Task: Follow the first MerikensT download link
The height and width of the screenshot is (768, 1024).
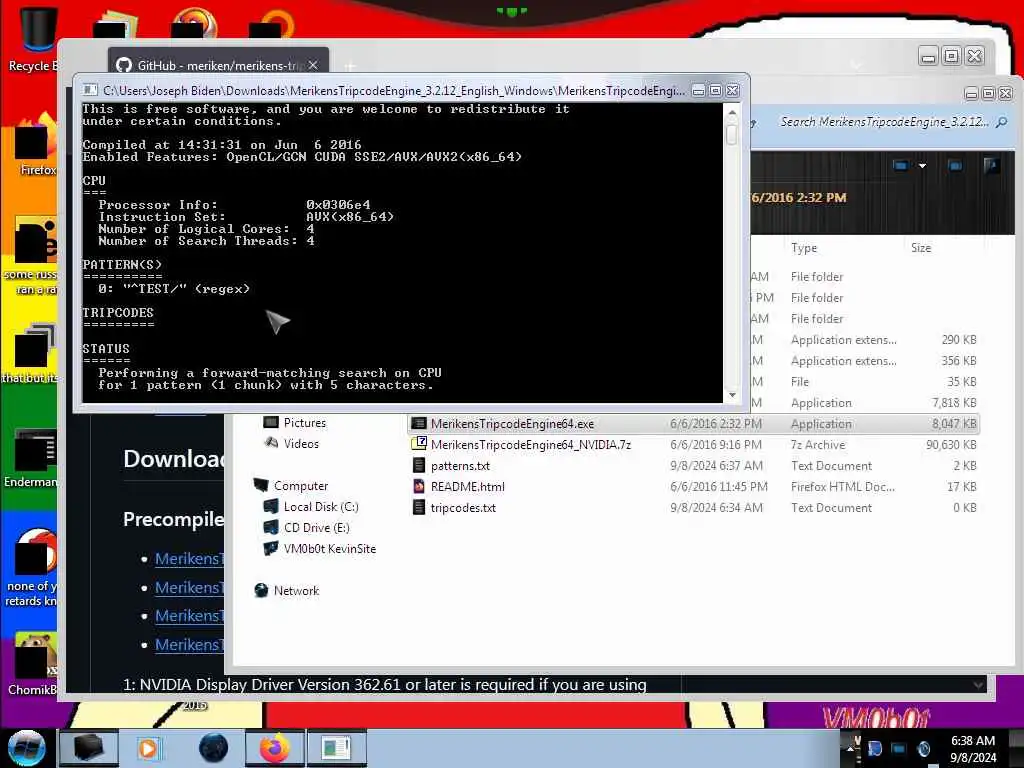Action: (189, 559)
